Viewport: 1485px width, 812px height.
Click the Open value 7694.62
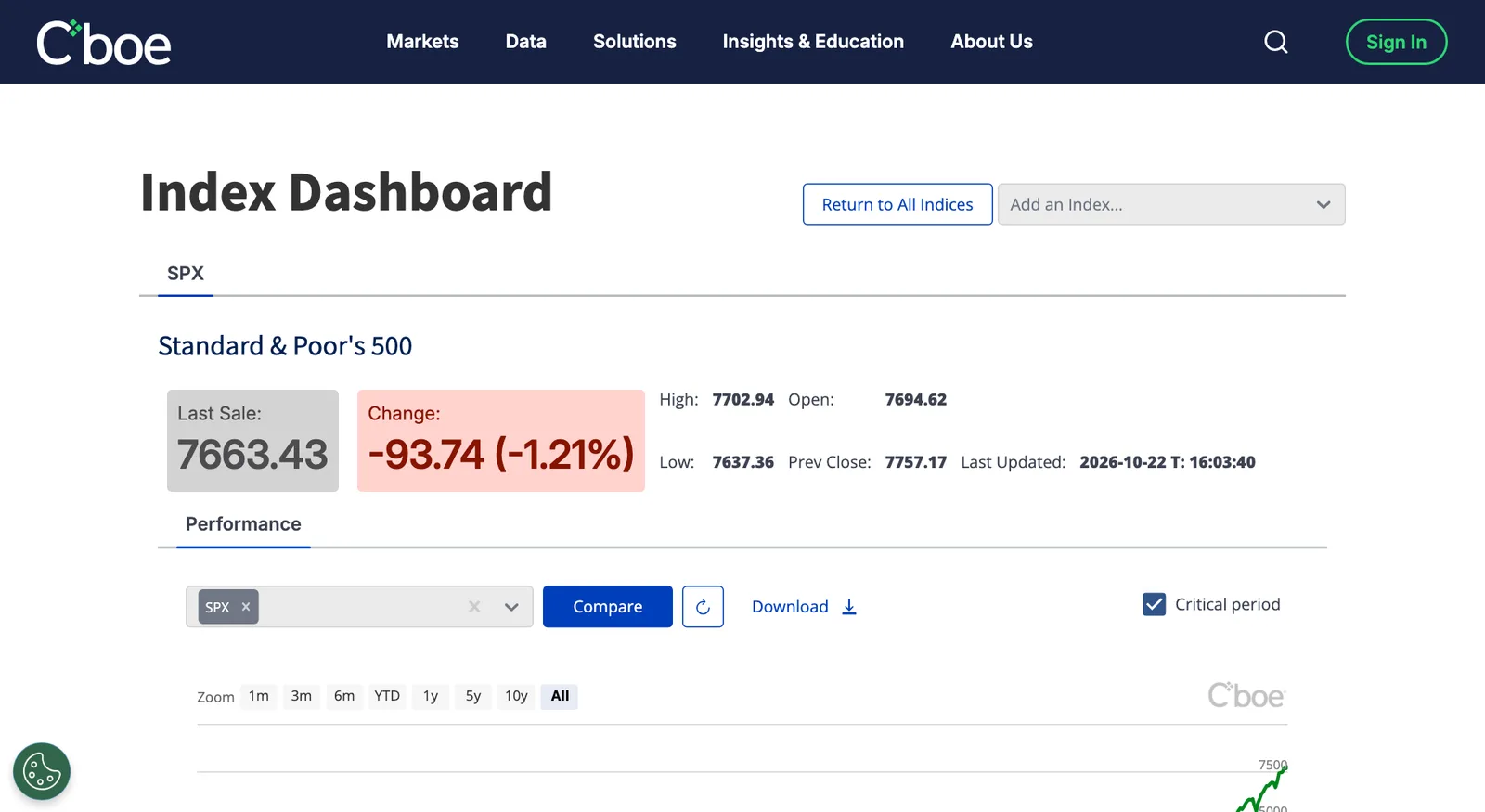[x=916, y=400]
